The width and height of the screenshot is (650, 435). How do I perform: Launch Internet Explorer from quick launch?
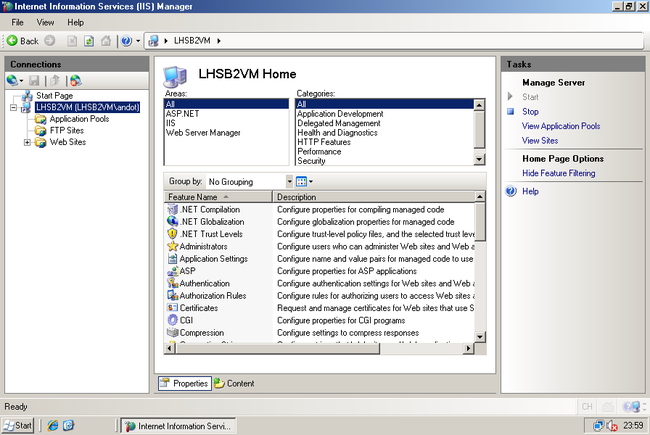click(53, 425)
